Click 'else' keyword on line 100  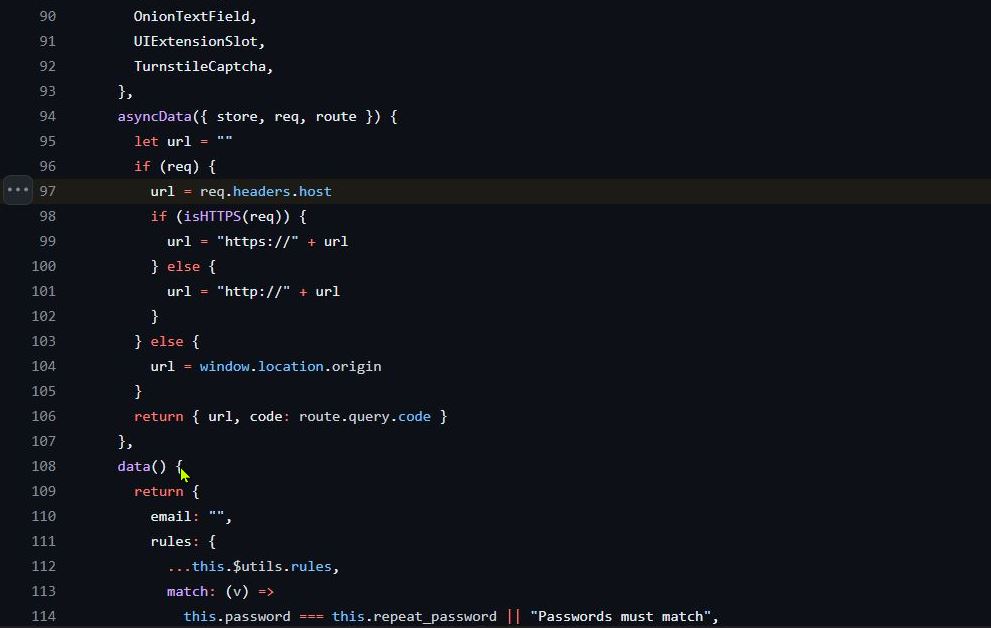pyautogui.click(x=183, y=266)
